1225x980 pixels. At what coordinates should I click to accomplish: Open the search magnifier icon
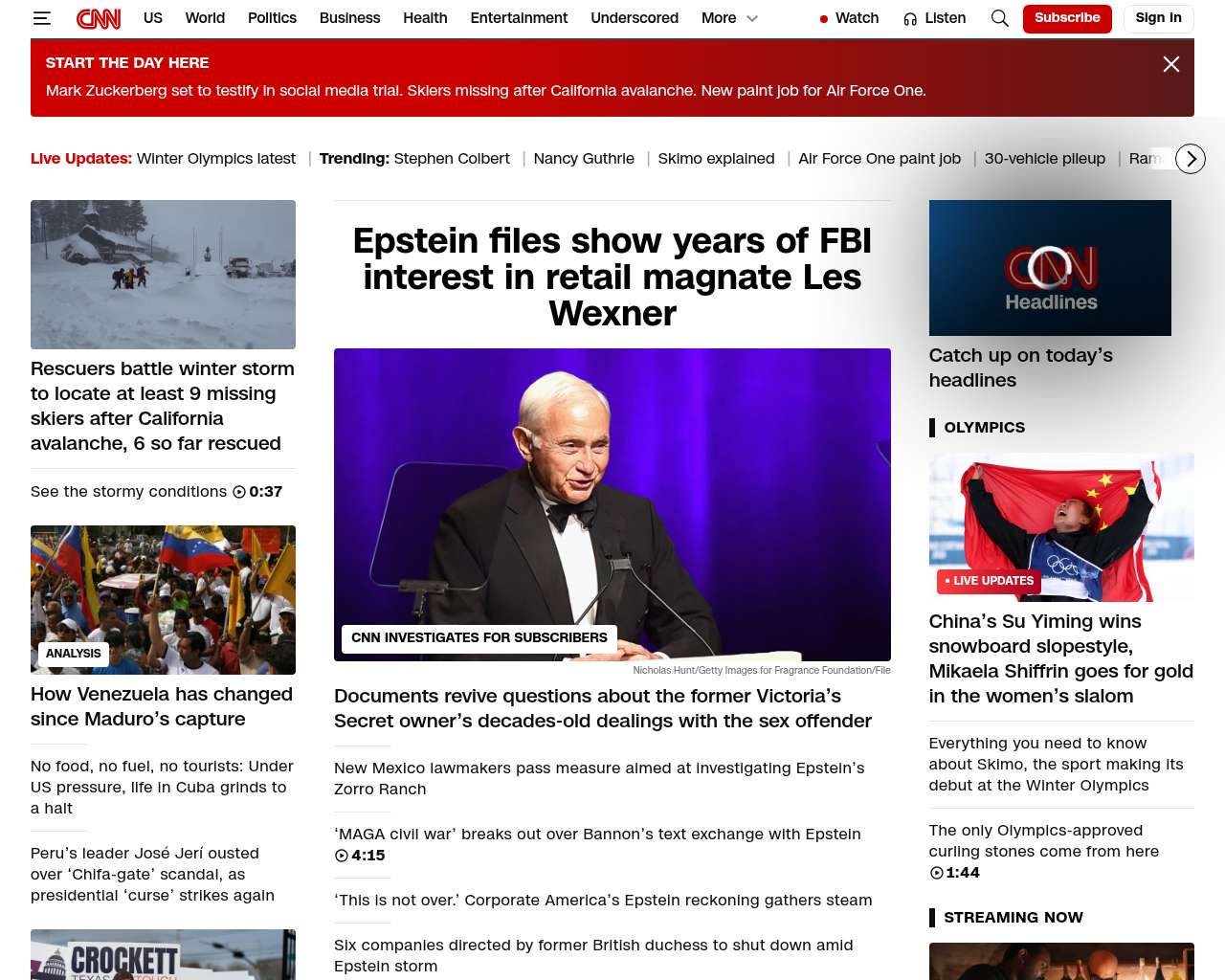pyautogui.click(x=1000, y=18)
